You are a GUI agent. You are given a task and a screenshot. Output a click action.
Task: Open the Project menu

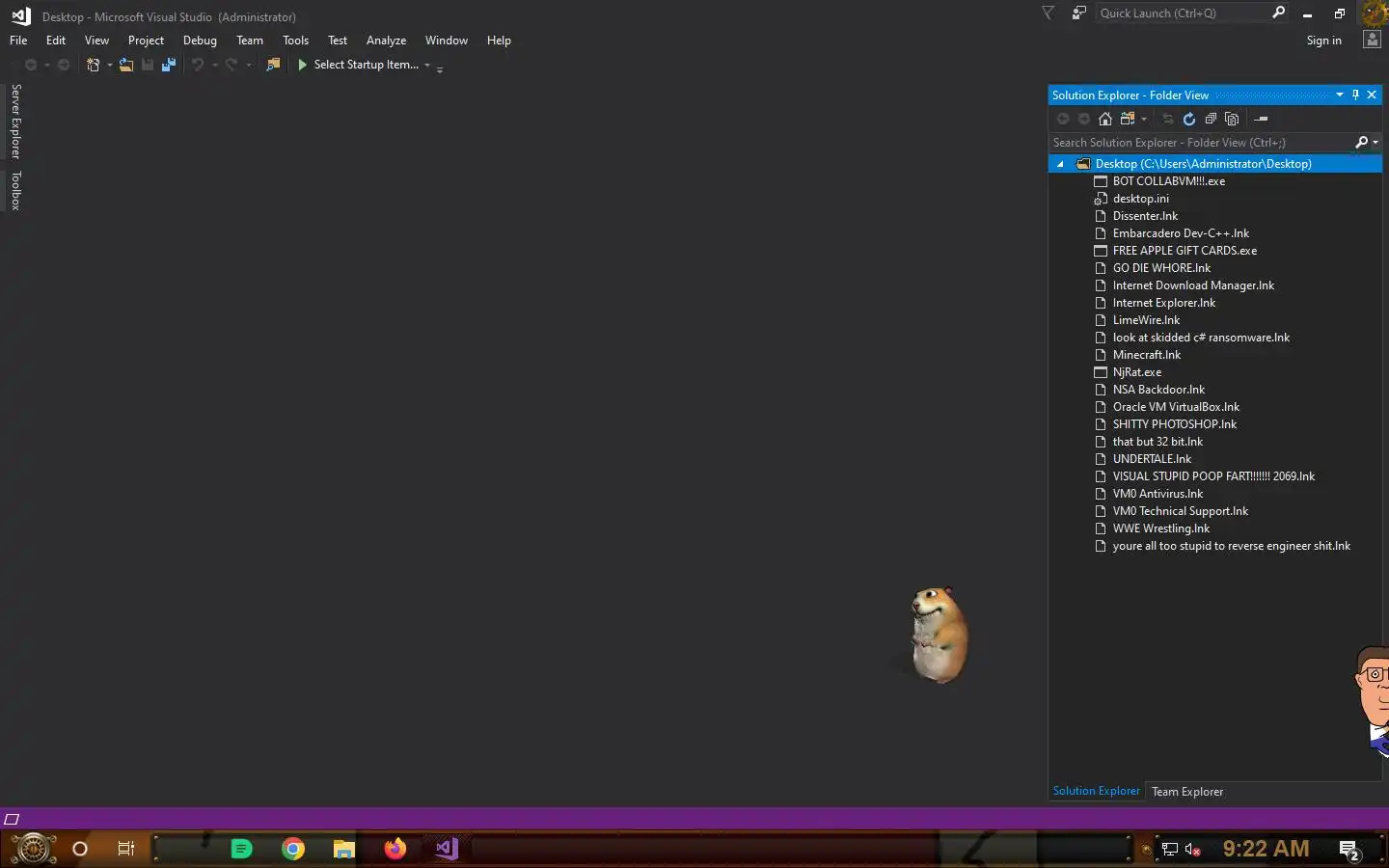[146, 41]
